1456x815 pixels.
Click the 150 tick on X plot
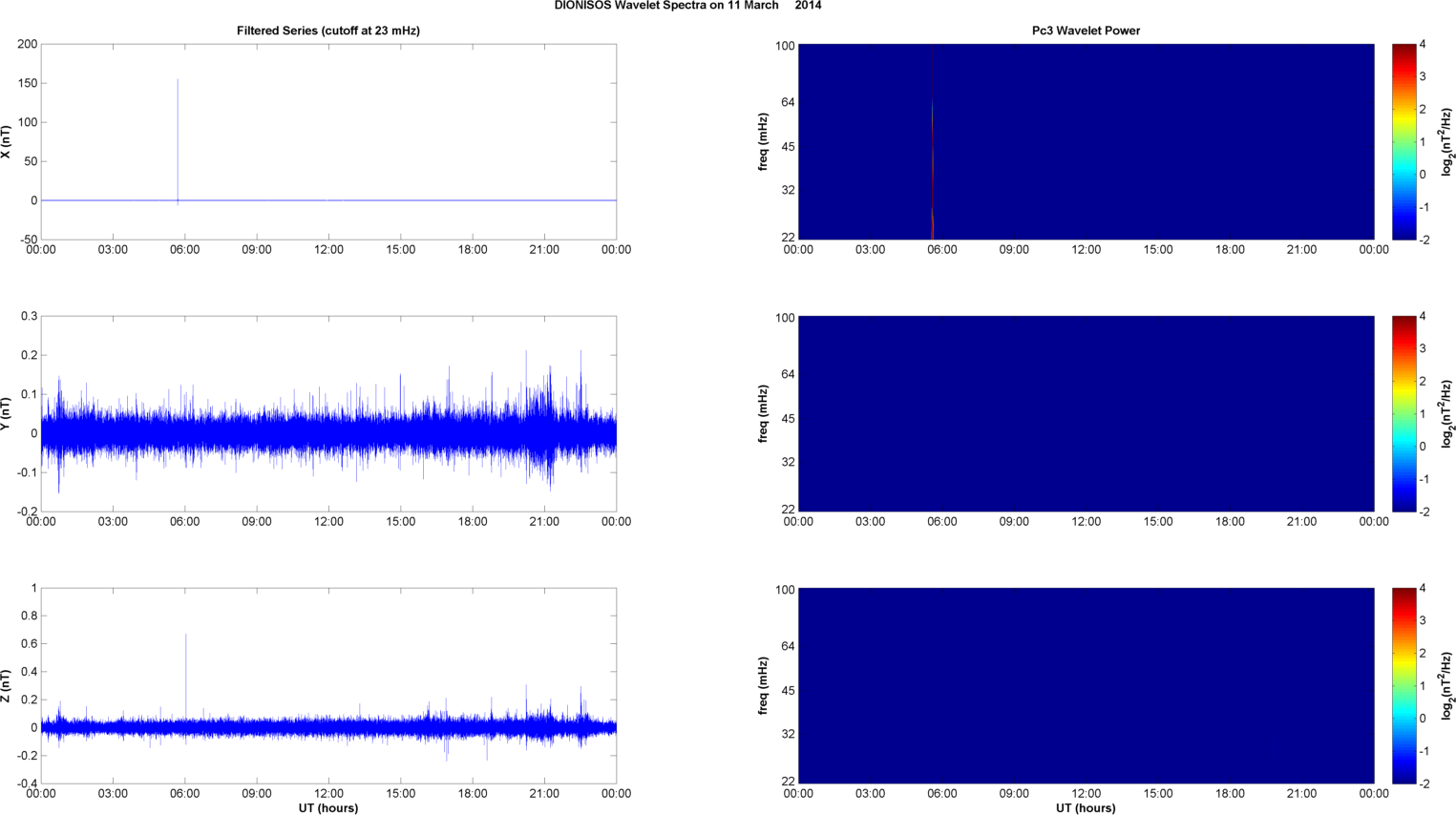click(28, 83)
